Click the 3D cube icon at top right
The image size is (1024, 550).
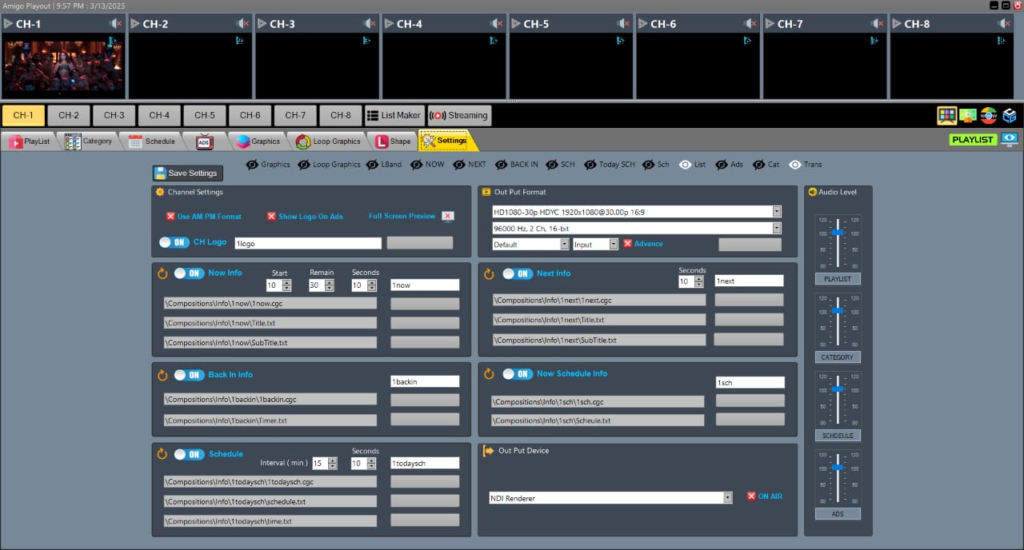coord(1009,116)
